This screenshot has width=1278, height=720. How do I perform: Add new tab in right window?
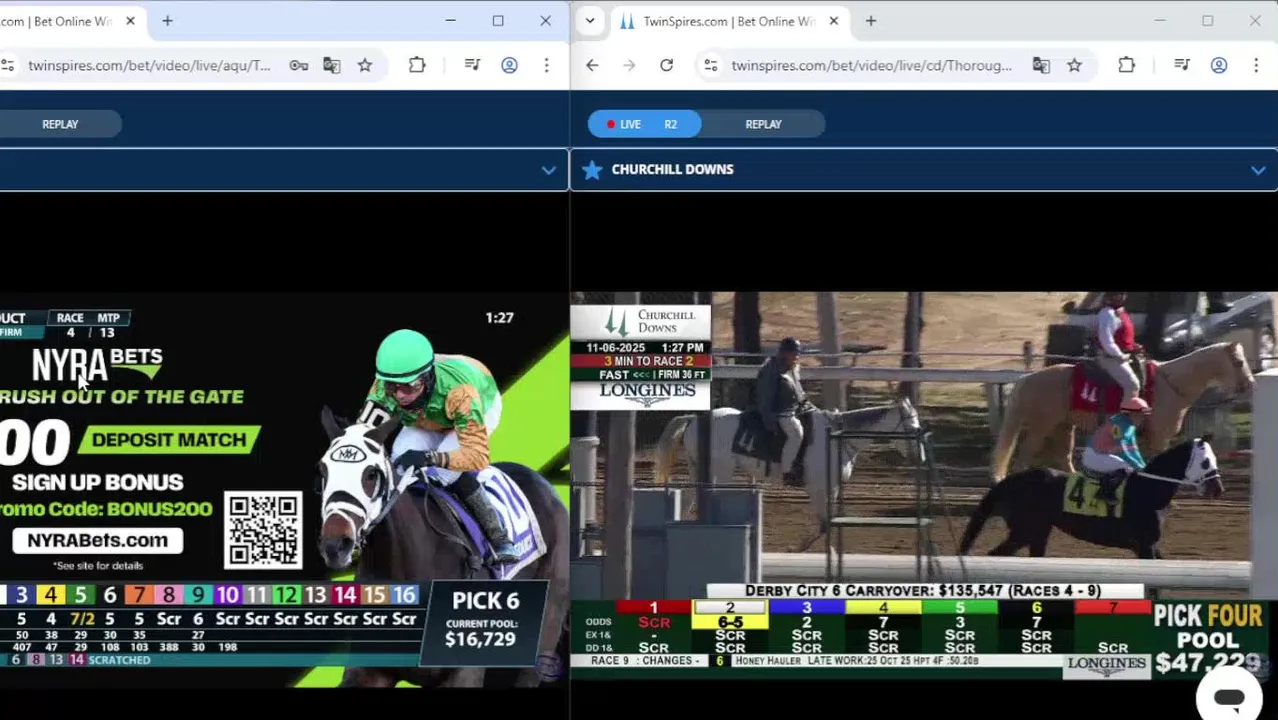870,20
